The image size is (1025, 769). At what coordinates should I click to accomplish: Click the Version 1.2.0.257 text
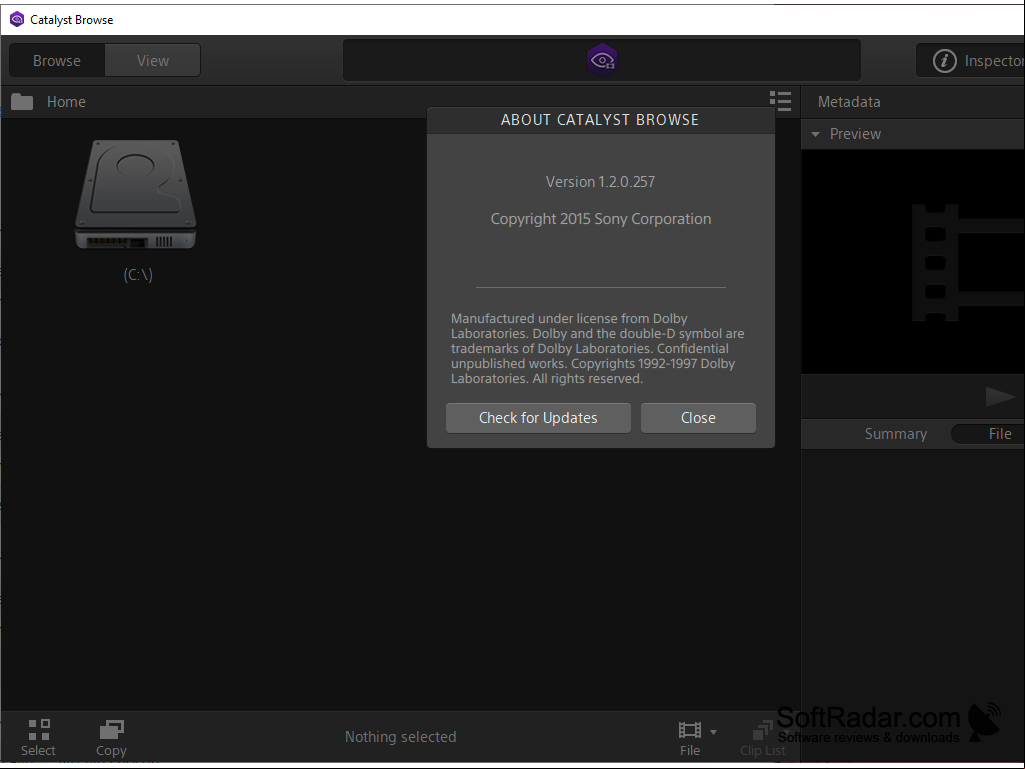point(600,182)
